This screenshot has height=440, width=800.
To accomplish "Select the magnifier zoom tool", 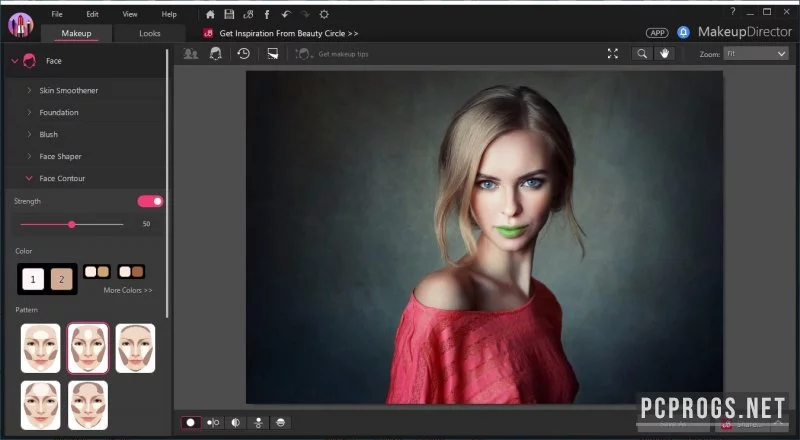I will [642, 54].
